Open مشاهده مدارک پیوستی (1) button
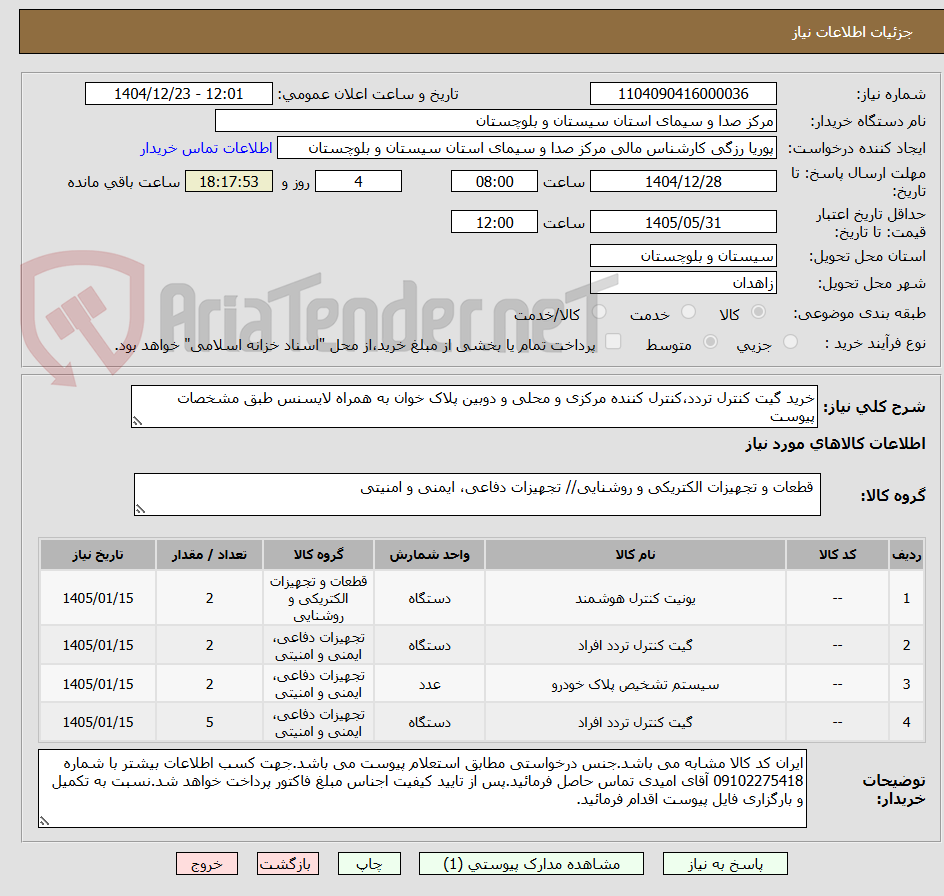This screenshot has width=944, height=896. pyautogui.click(x=531, y=863)
